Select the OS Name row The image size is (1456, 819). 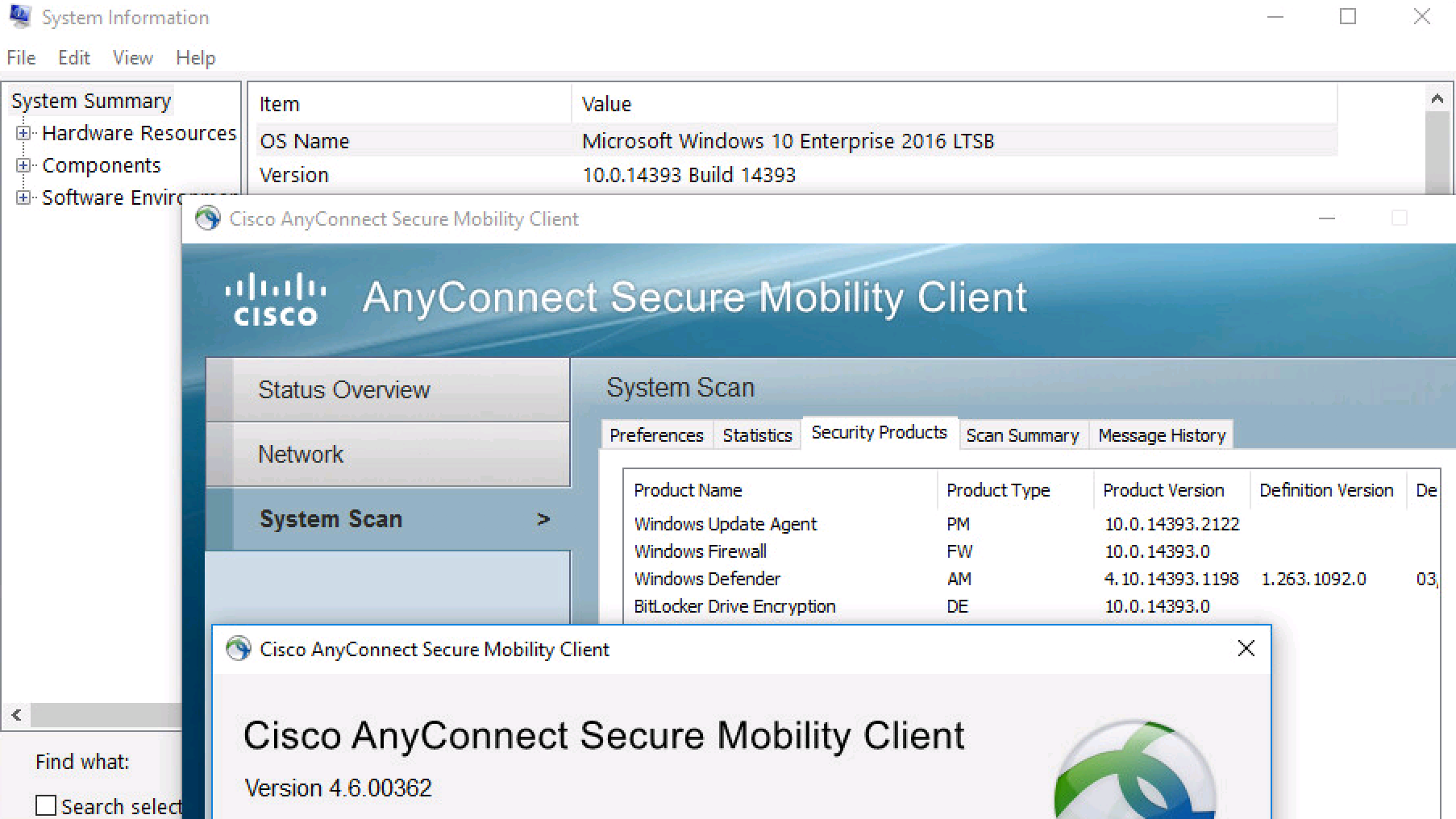coord(797,141)
